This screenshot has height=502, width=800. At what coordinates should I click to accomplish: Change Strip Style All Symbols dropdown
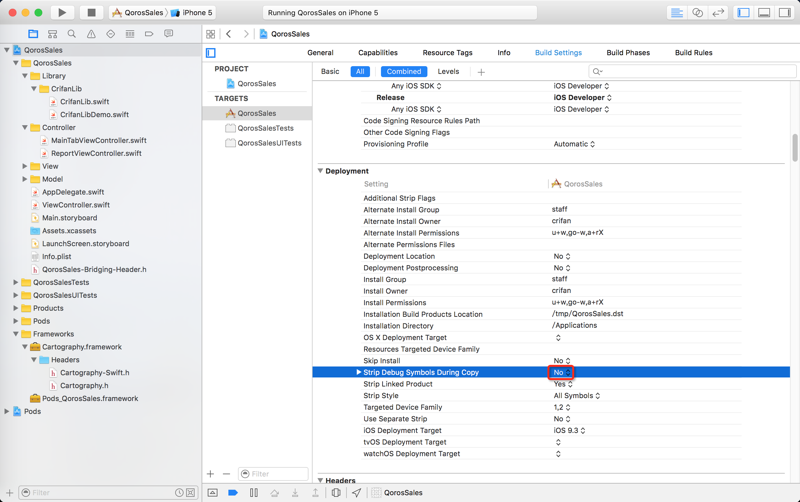pos(577,396)
